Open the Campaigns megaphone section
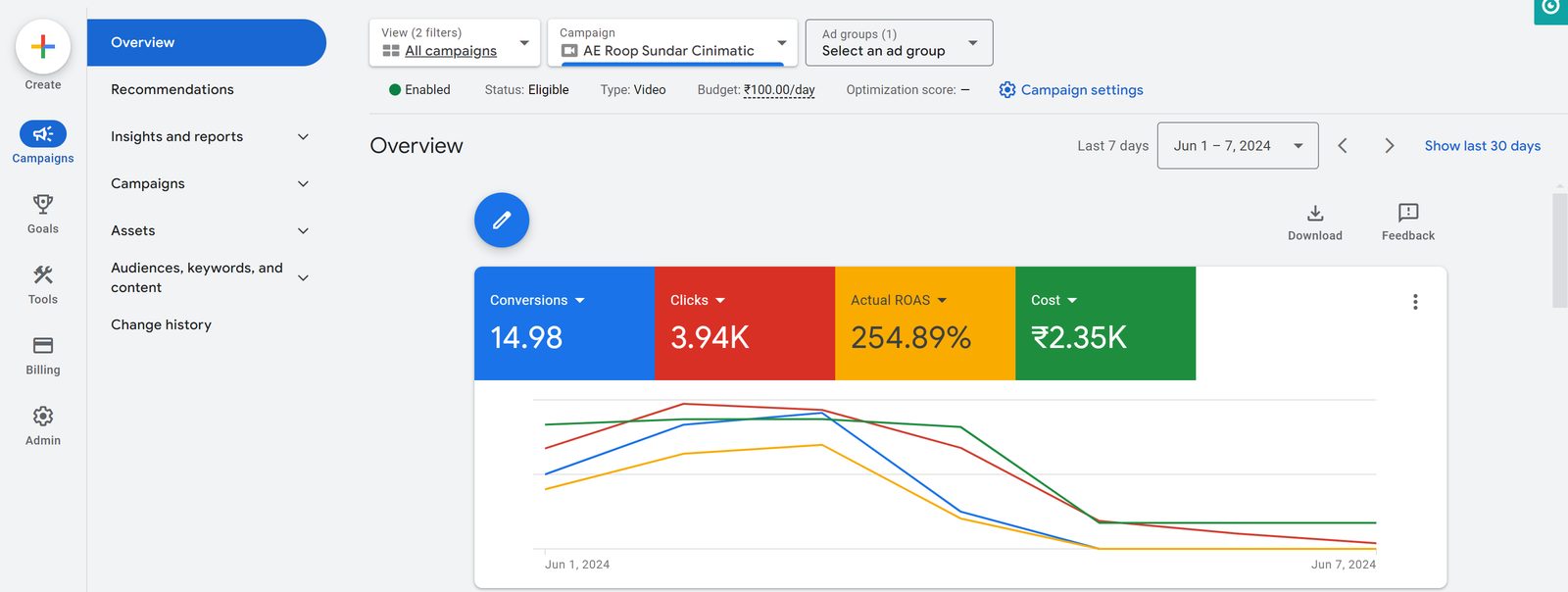The width and height of the screenshot is (1568, 592). tap(43, 142)
